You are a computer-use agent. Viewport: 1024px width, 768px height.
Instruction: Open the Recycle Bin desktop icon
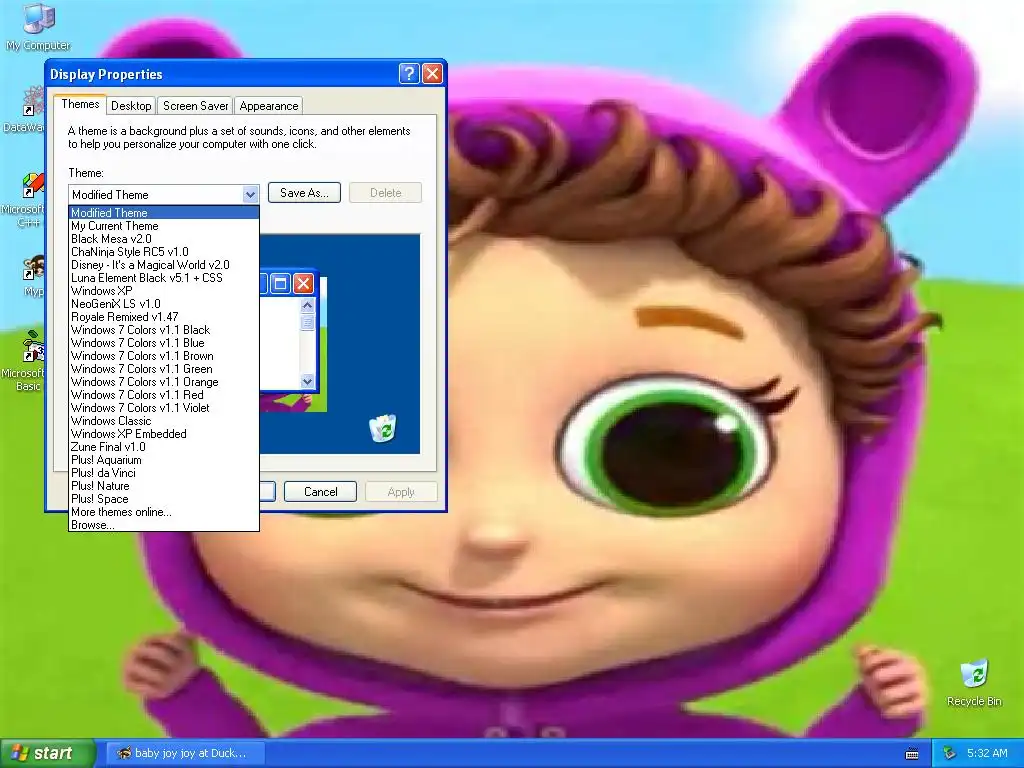point(974,683)
